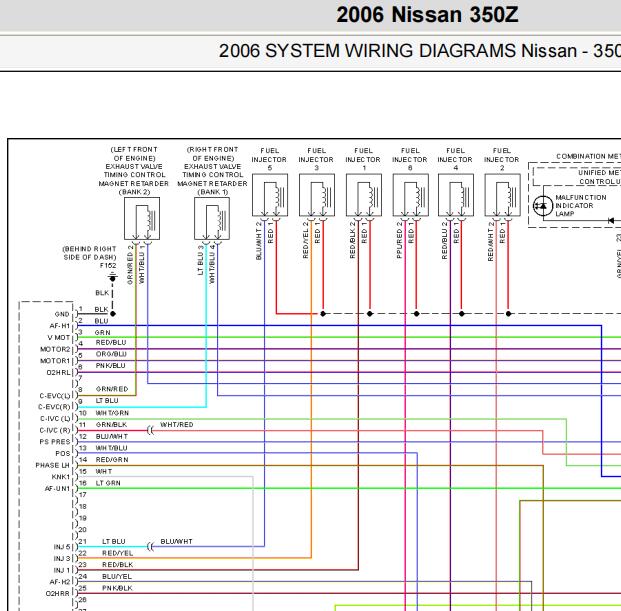Click the splice dot under Fuel Injector 2
The width and height of the screenshot is (621, 611).
pos(509,314)
